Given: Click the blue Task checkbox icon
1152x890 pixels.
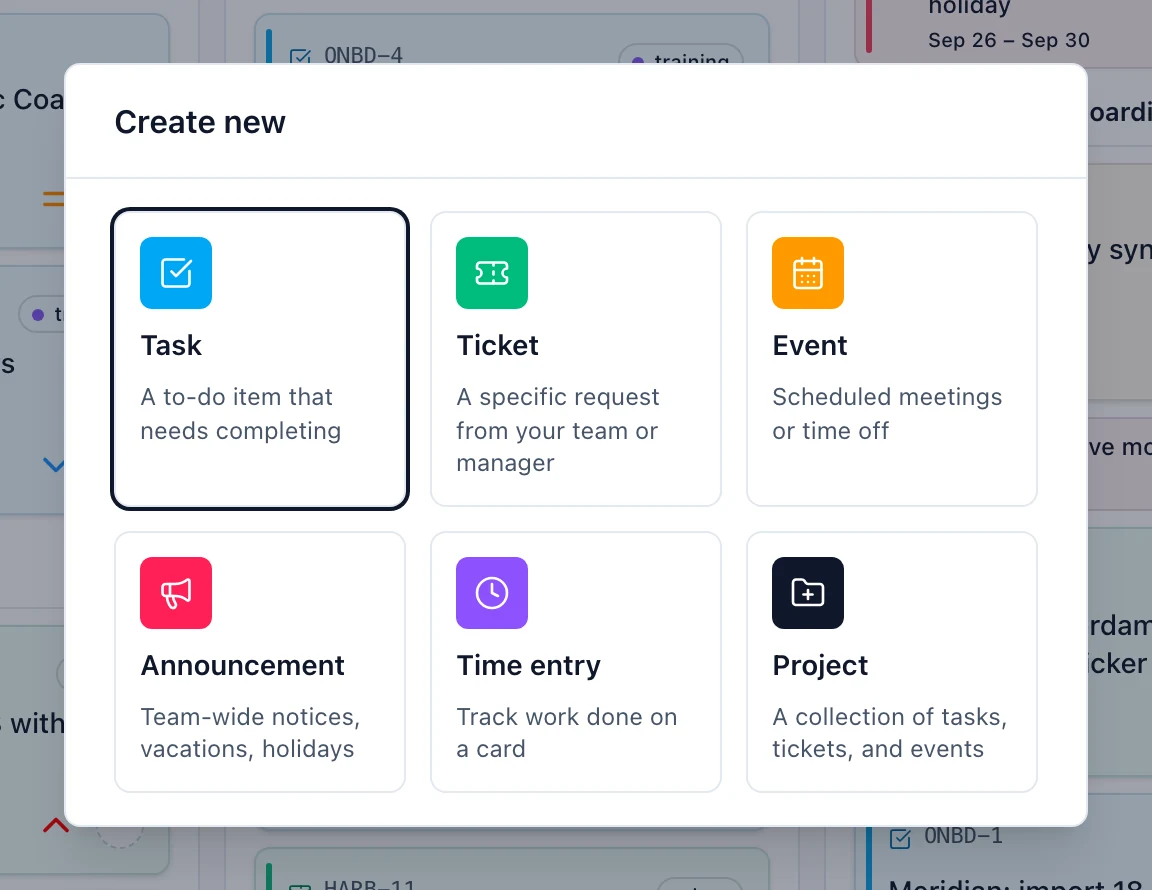Looking at the screenshot, I should 176,273.
